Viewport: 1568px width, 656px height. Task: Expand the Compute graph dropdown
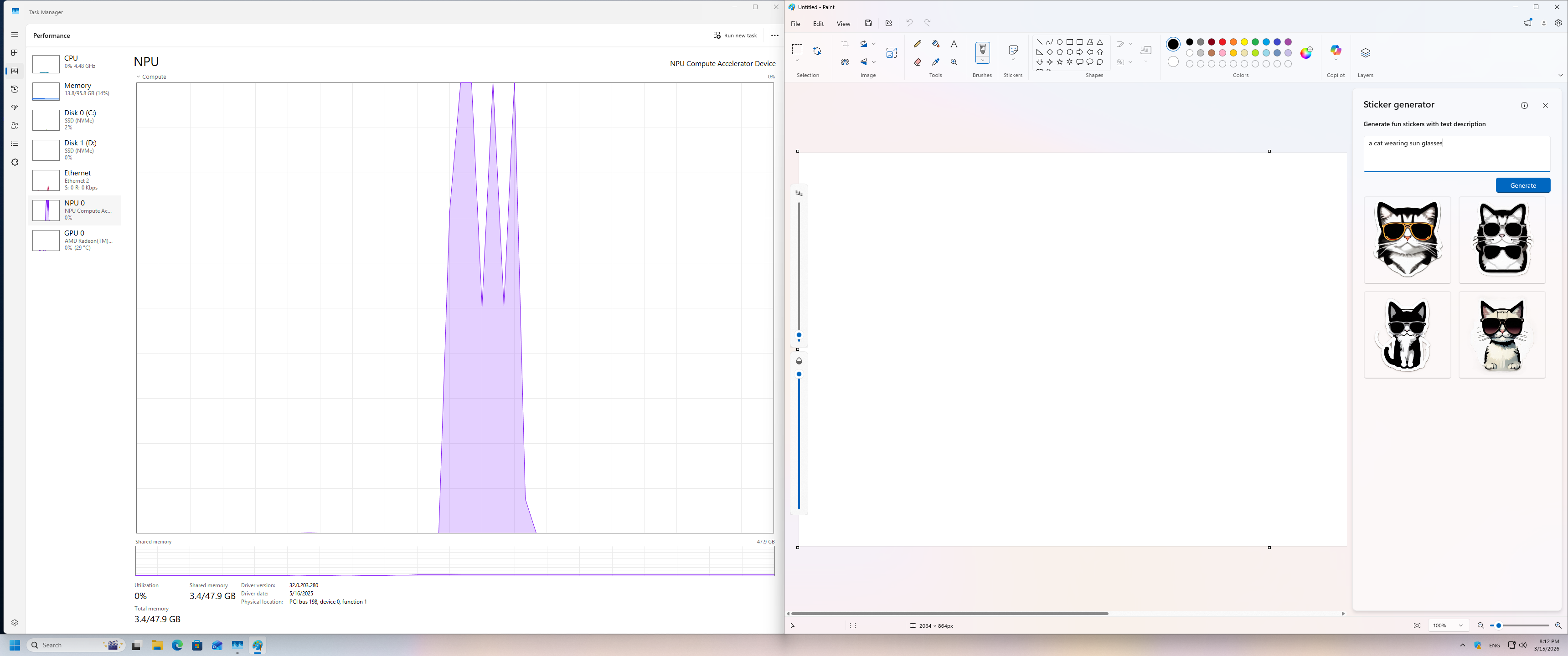(x=139, y=77)
